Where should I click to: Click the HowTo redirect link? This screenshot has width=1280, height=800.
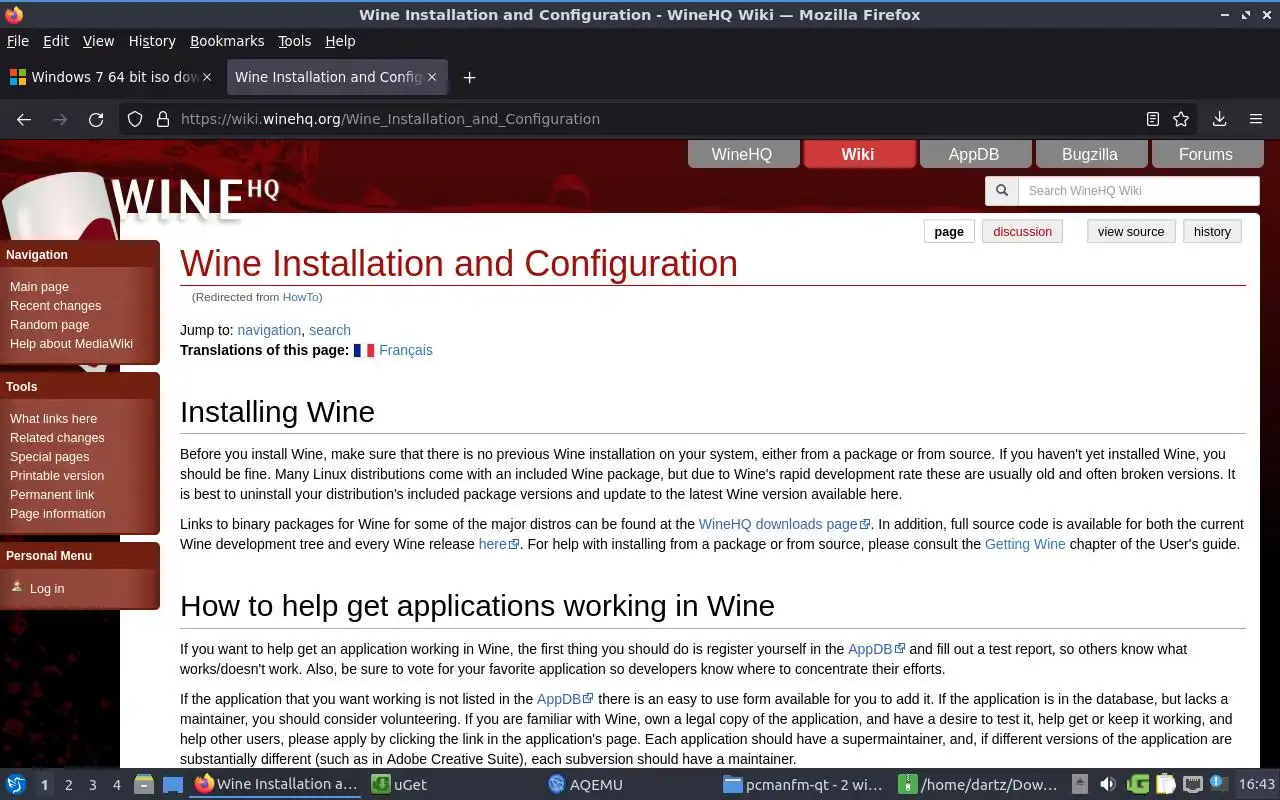click(300, 297)
